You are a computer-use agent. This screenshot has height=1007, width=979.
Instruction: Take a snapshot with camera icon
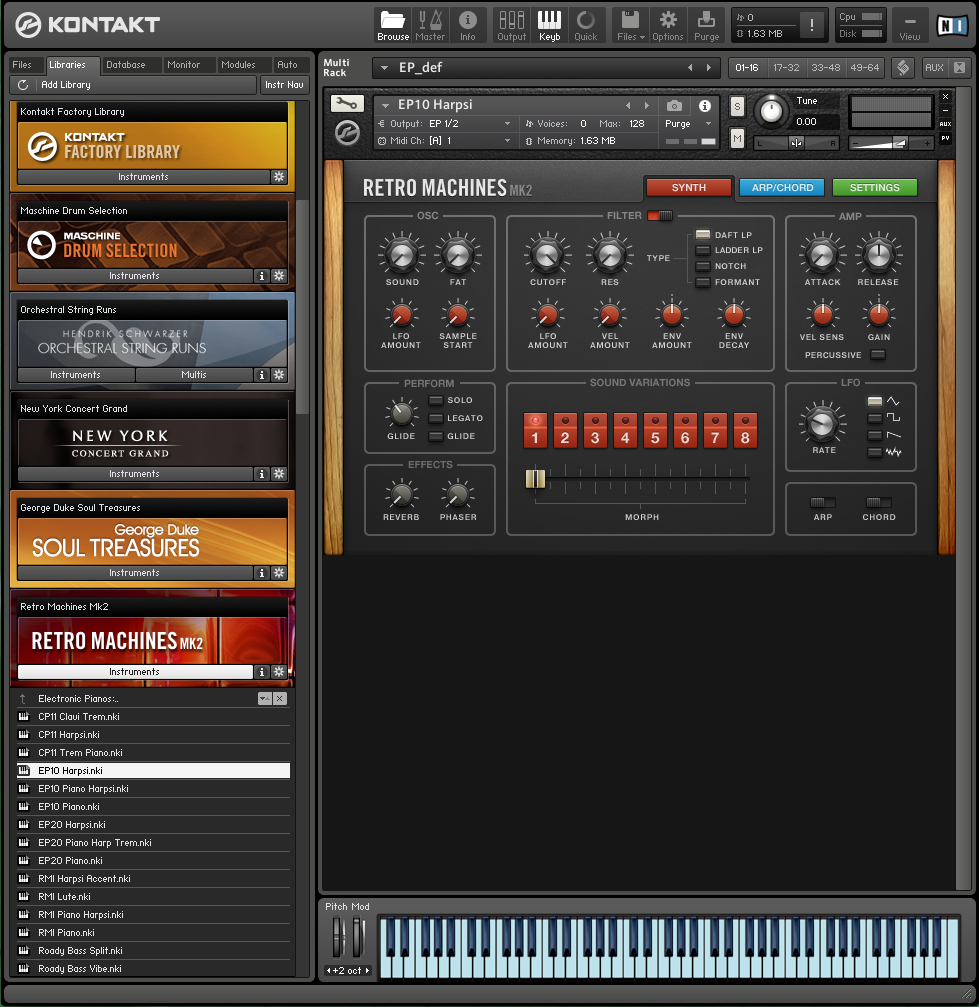pos(674,105)
